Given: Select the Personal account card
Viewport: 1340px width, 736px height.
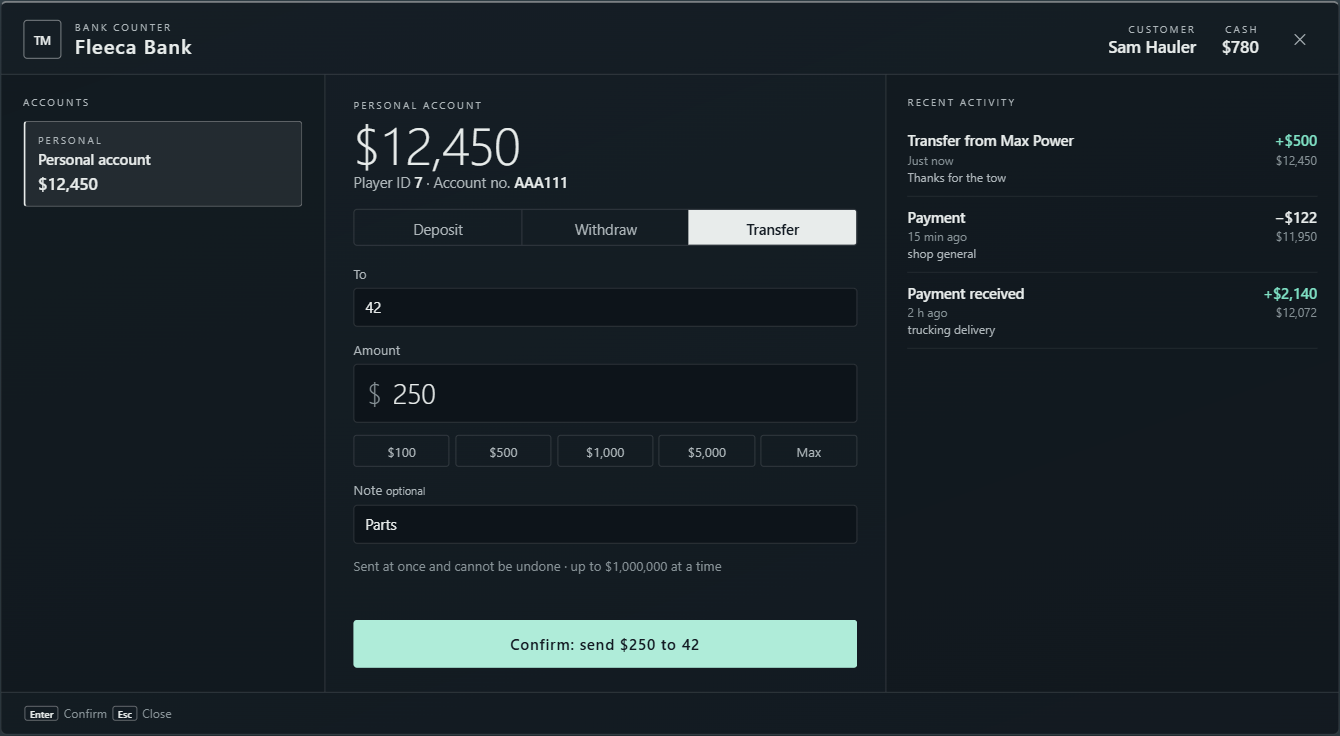Looking at the screenshot, I should (163, 164).
